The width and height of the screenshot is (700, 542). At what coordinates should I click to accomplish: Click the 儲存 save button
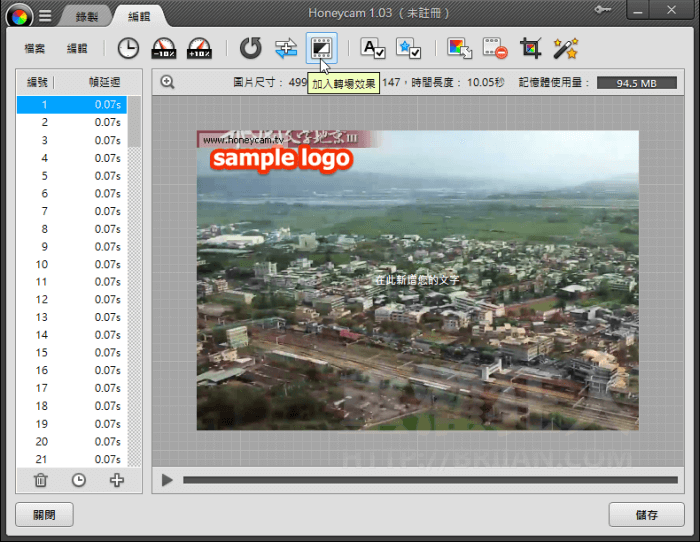(646, 515)
